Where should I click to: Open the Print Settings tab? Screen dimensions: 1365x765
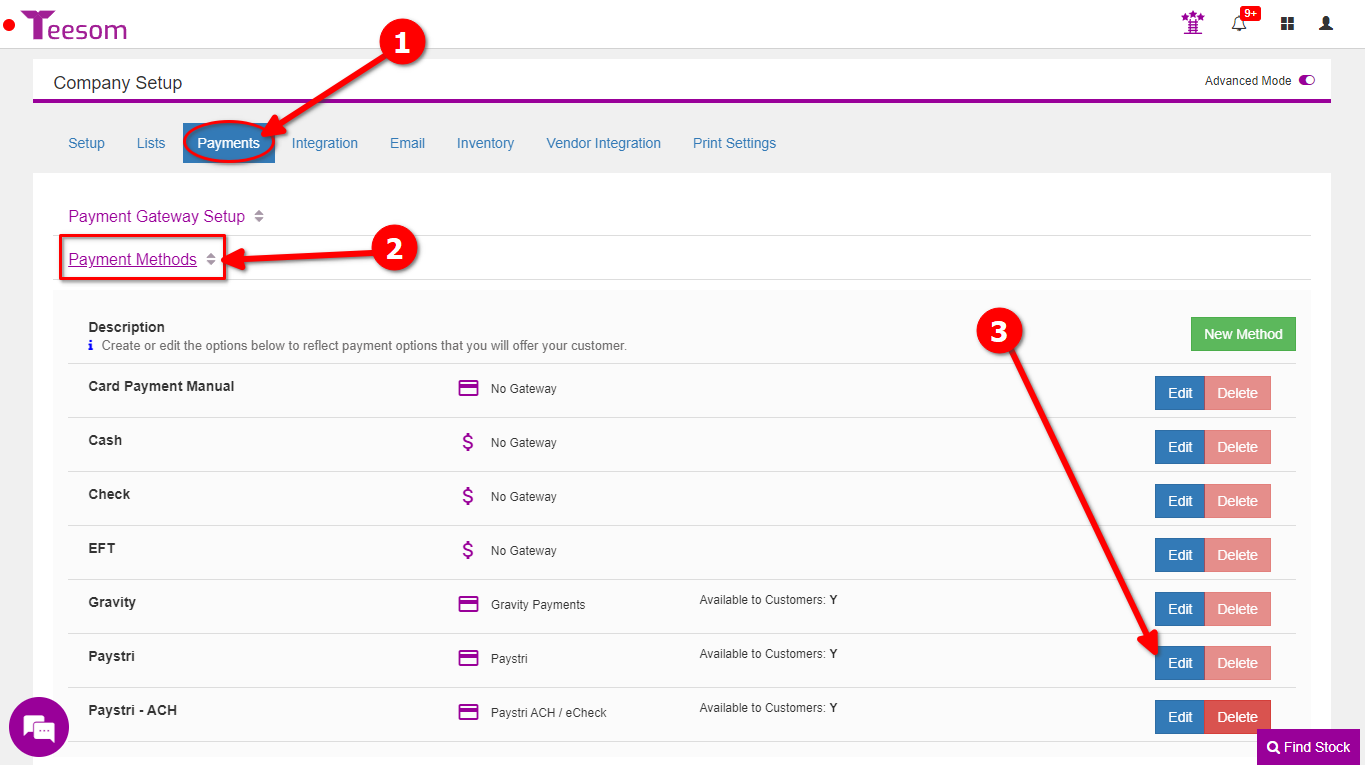[734, 143]
